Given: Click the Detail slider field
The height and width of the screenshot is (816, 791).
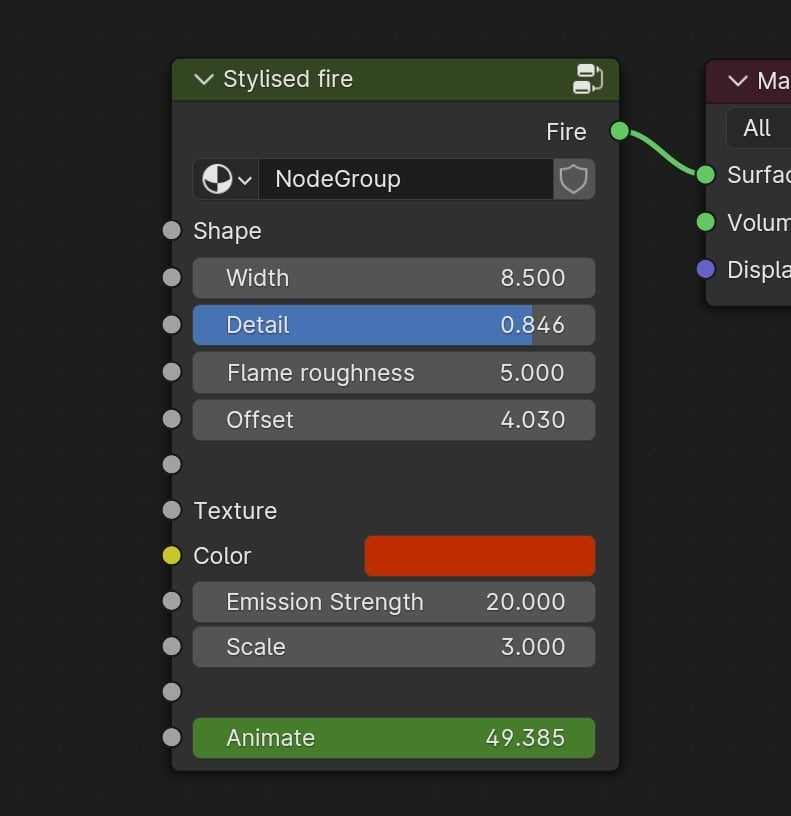Looking at the screenshot, I should click(x=393, y=325).
